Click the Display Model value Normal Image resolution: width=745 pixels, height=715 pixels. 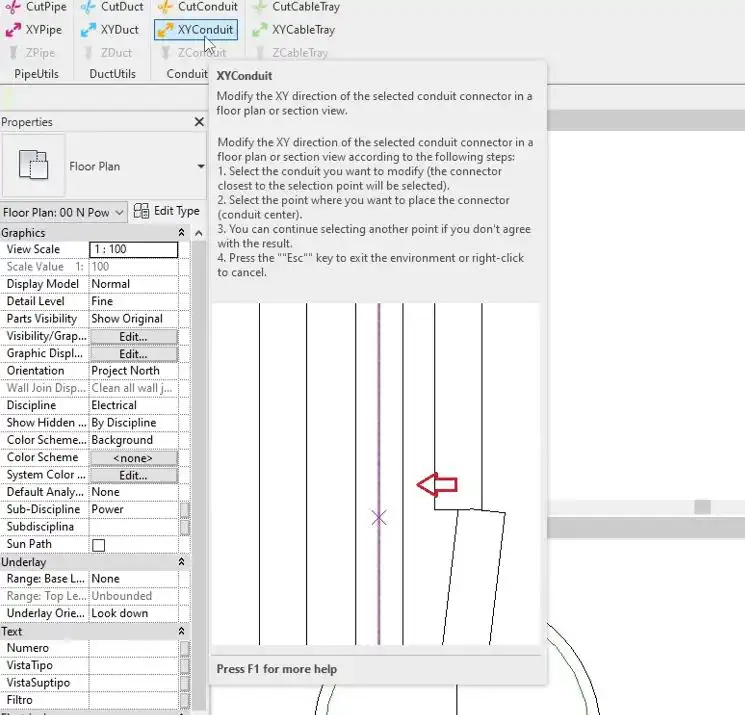[x=134, y=284]
